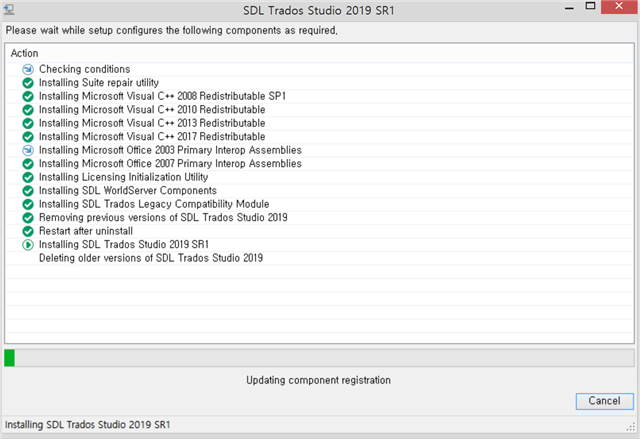Select 'Installing Microsoft Visual C++ 2017 Redistributable' text
The height and width of the screenshot is (439, 640).
click(152, 137)
